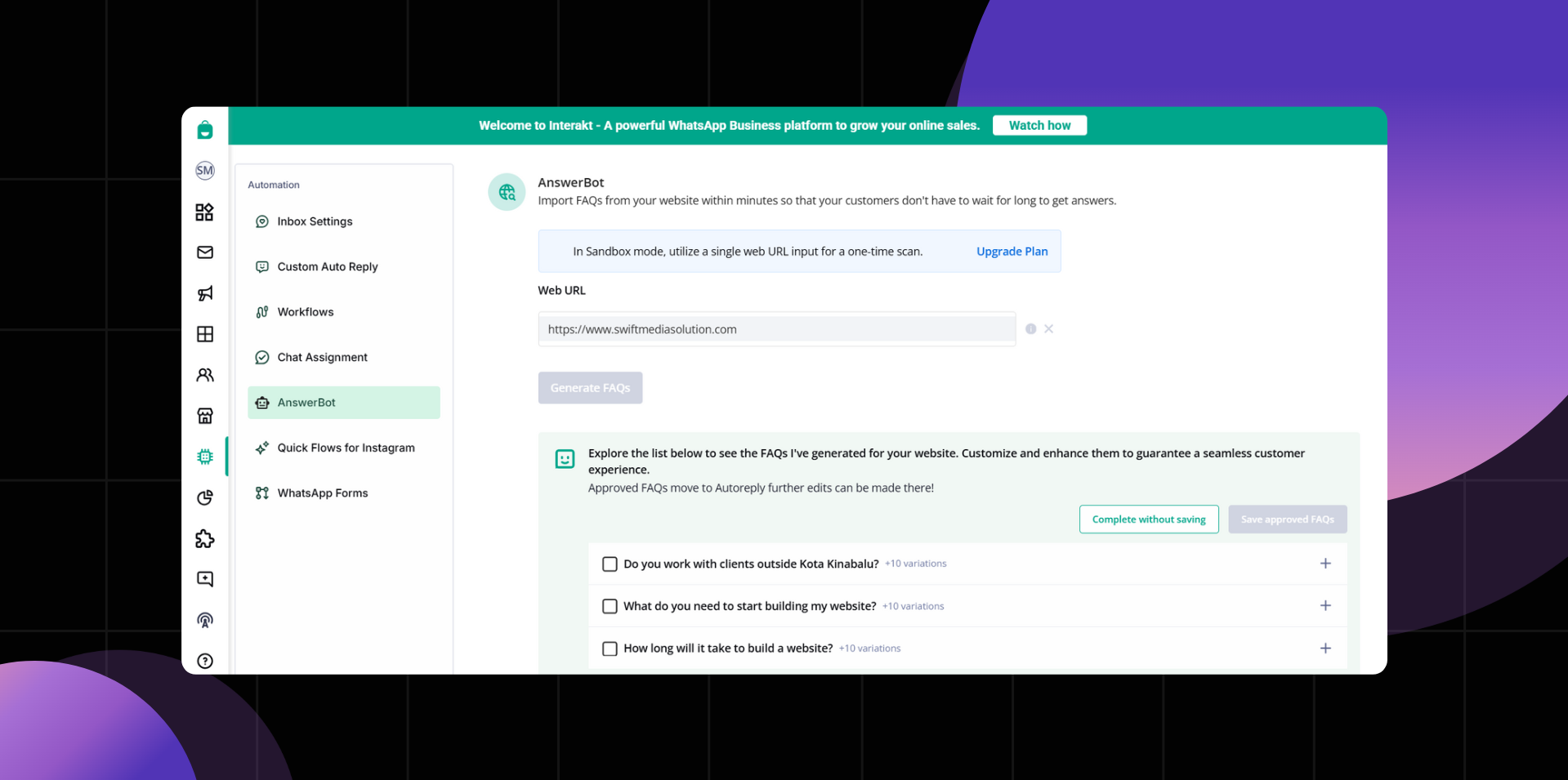The height and width of the screenshot is (780, 1568).
Task: Click the Web URL input field
Action: point(776,329)
